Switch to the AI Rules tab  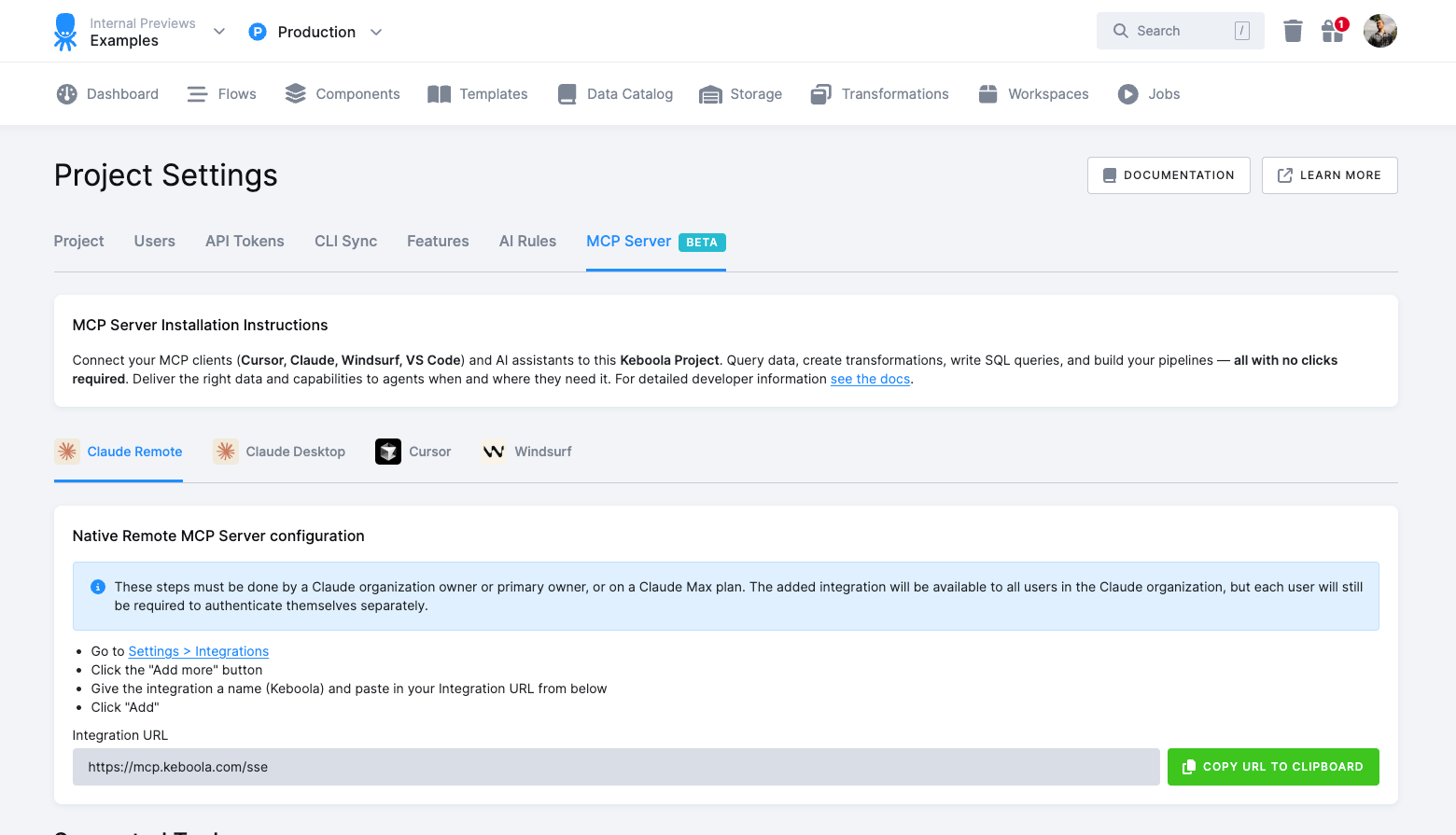(x=527, y=241)
